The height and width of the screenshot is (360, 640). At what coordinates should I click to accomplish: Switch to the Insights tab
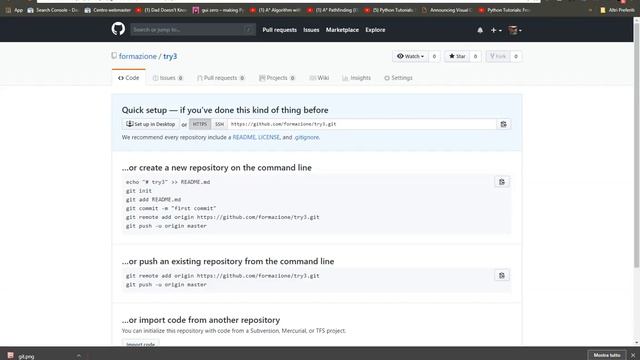pos(357,78)
